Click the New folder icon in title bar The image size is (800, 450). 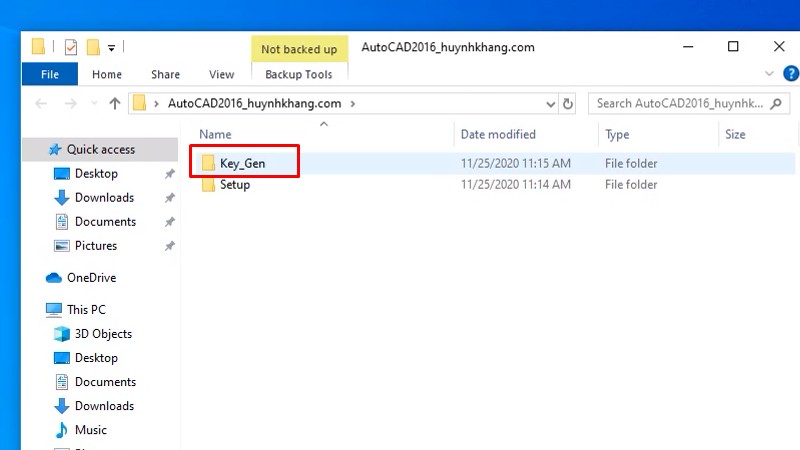pos(93,47)
